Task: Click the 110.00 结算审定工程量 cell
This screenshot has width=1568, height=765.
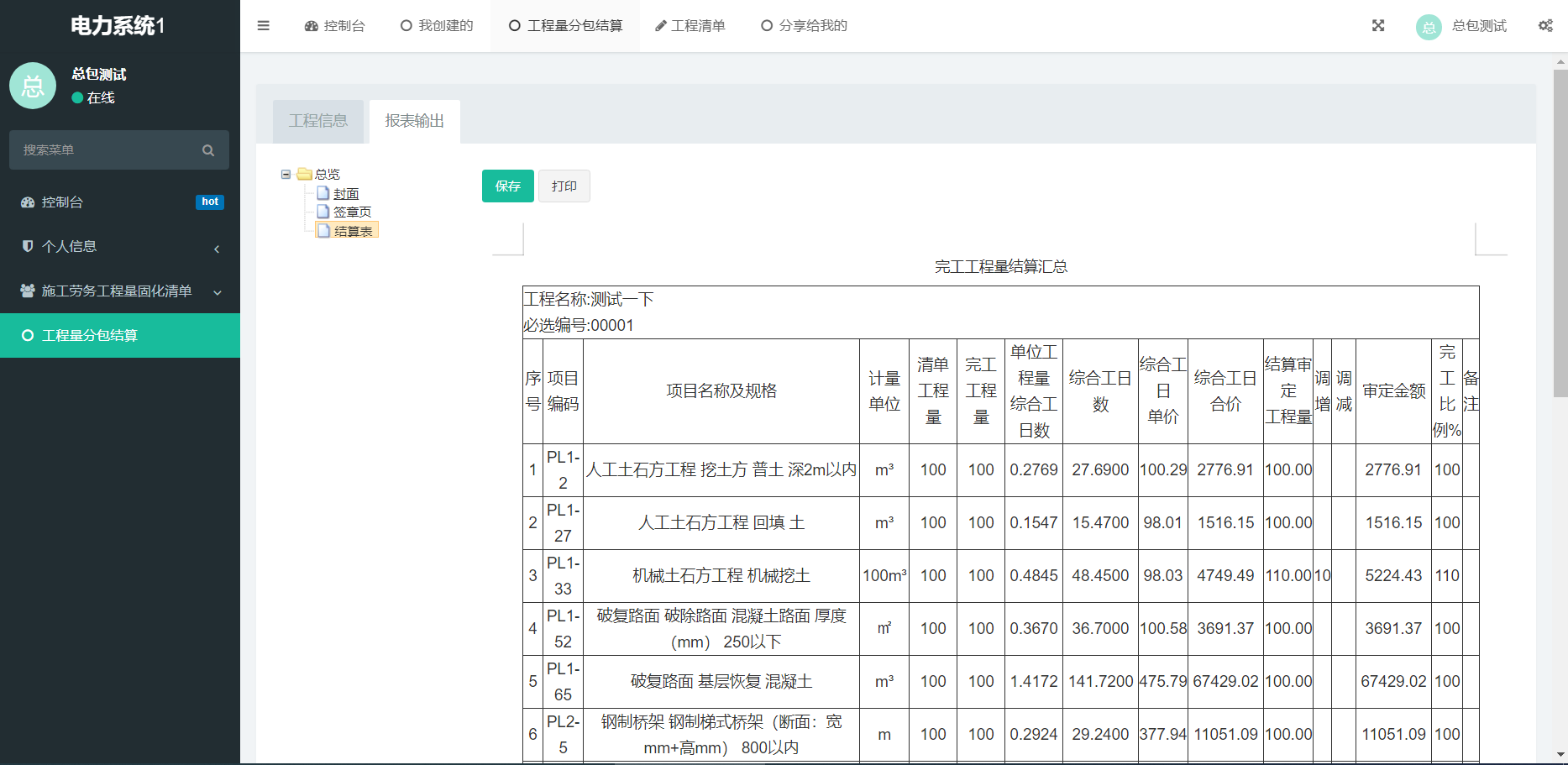Action: 1288,576
